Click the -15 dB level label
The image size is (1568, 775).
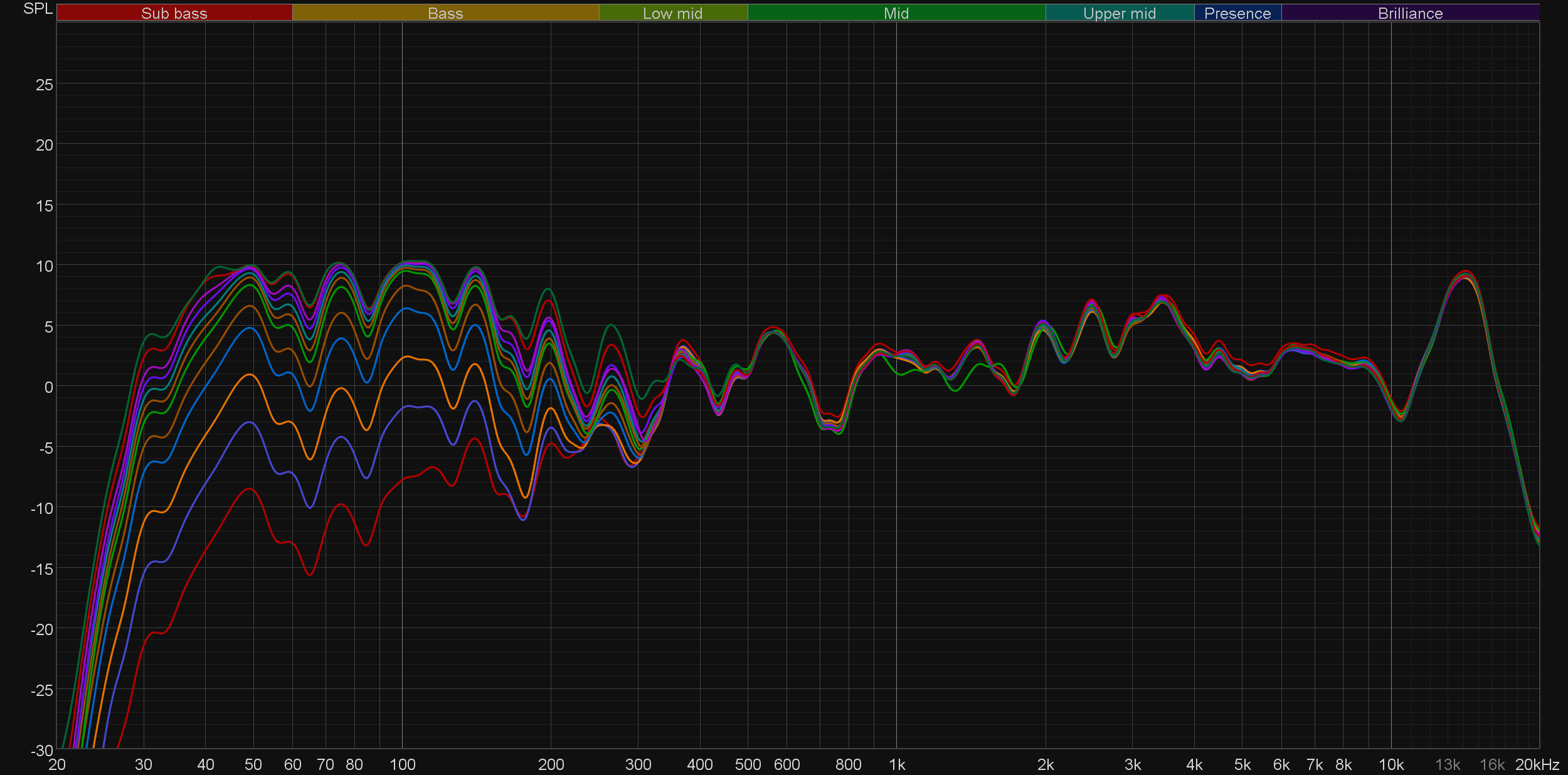pos(41,569)
